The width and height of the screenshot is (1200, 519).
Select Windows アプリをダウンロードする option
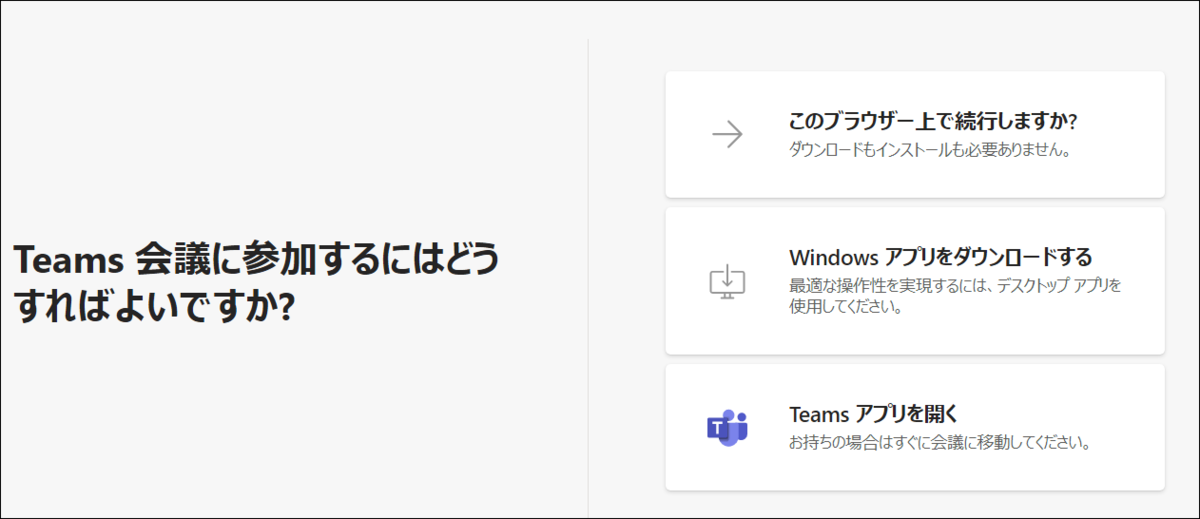coord(915,281)
